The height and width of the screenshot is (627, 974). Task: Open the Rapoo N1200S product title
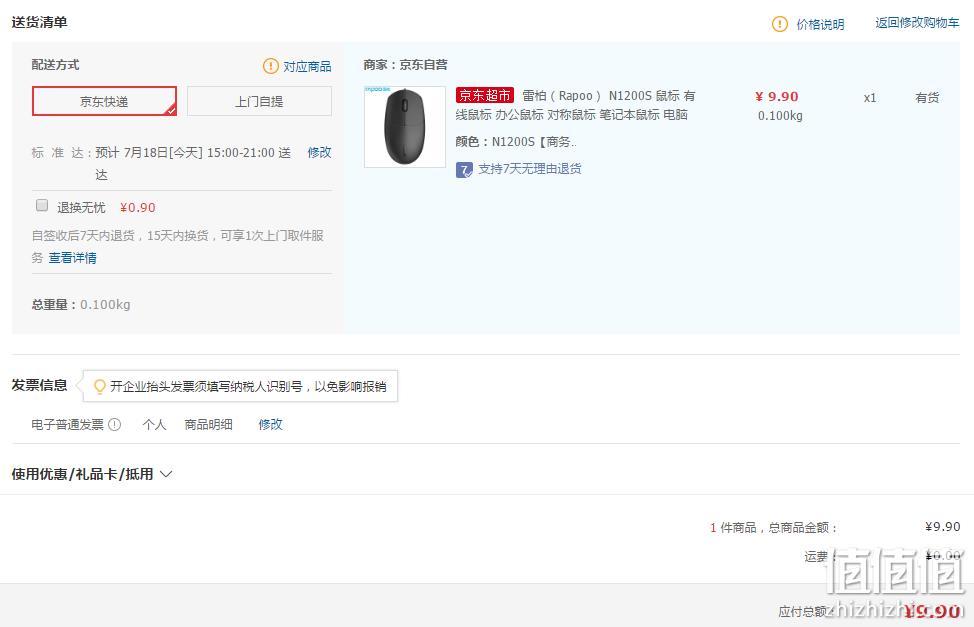(x=575, y=105)
